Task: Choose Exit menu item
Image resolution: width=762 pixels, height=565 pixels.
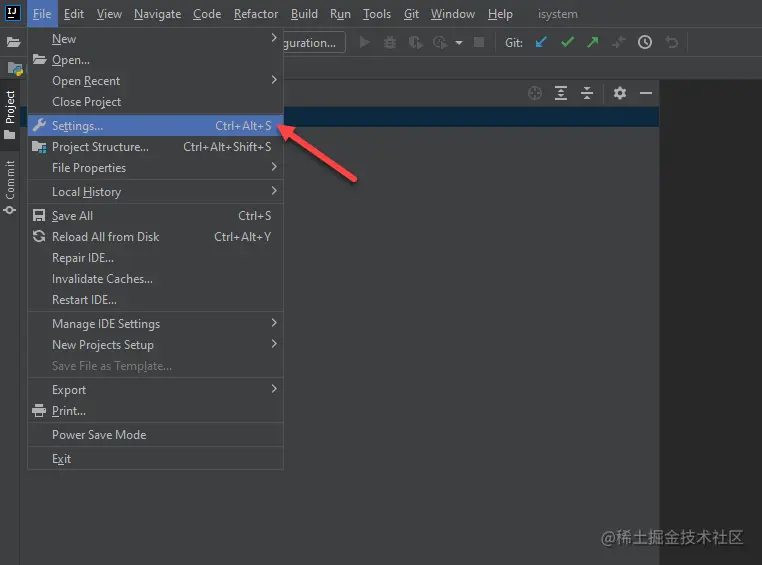Action: pos(156,459)
